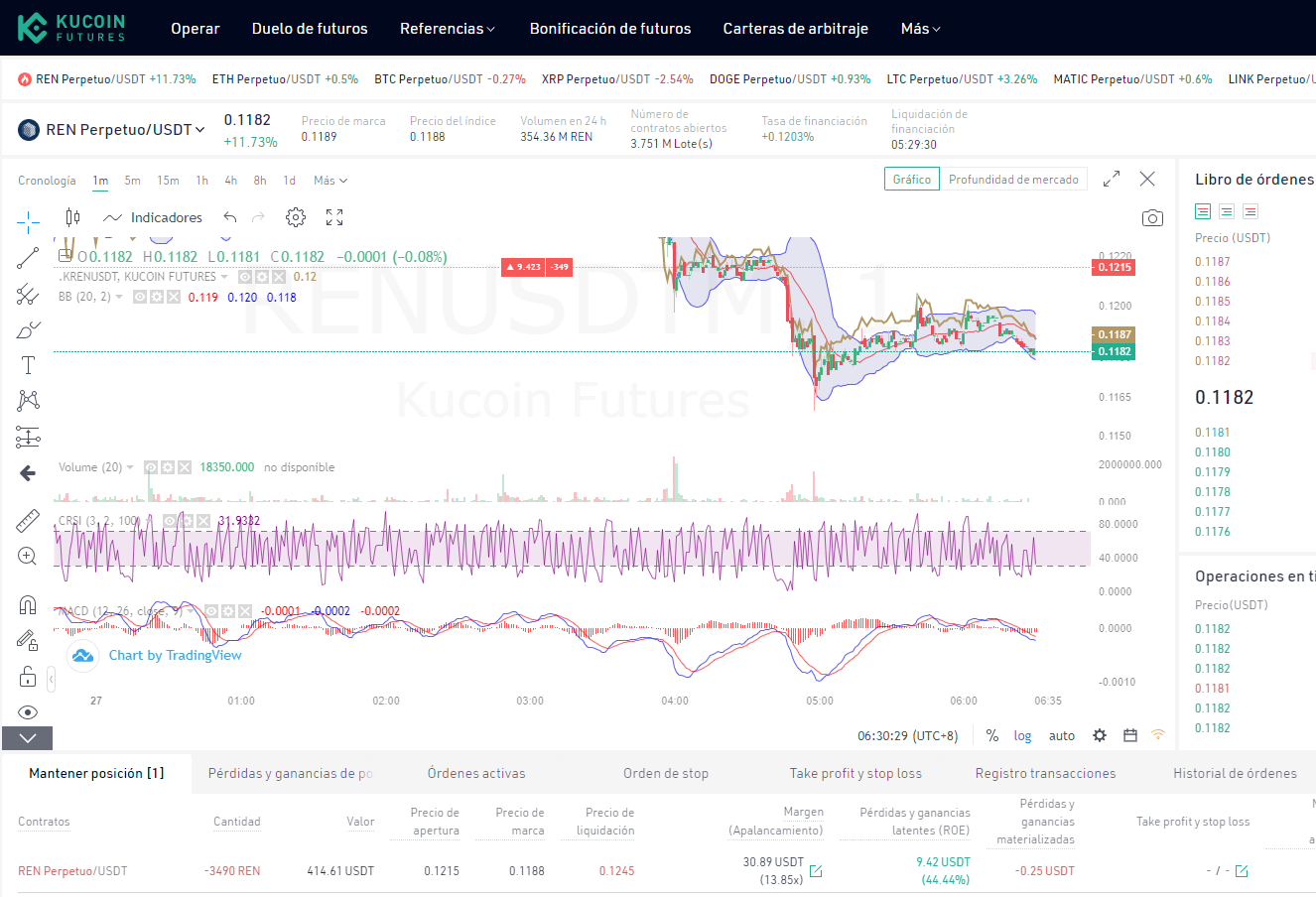Select the 5m timeframe
Viewport: 1316px width, 897px height.
click(x=132, y=181)
